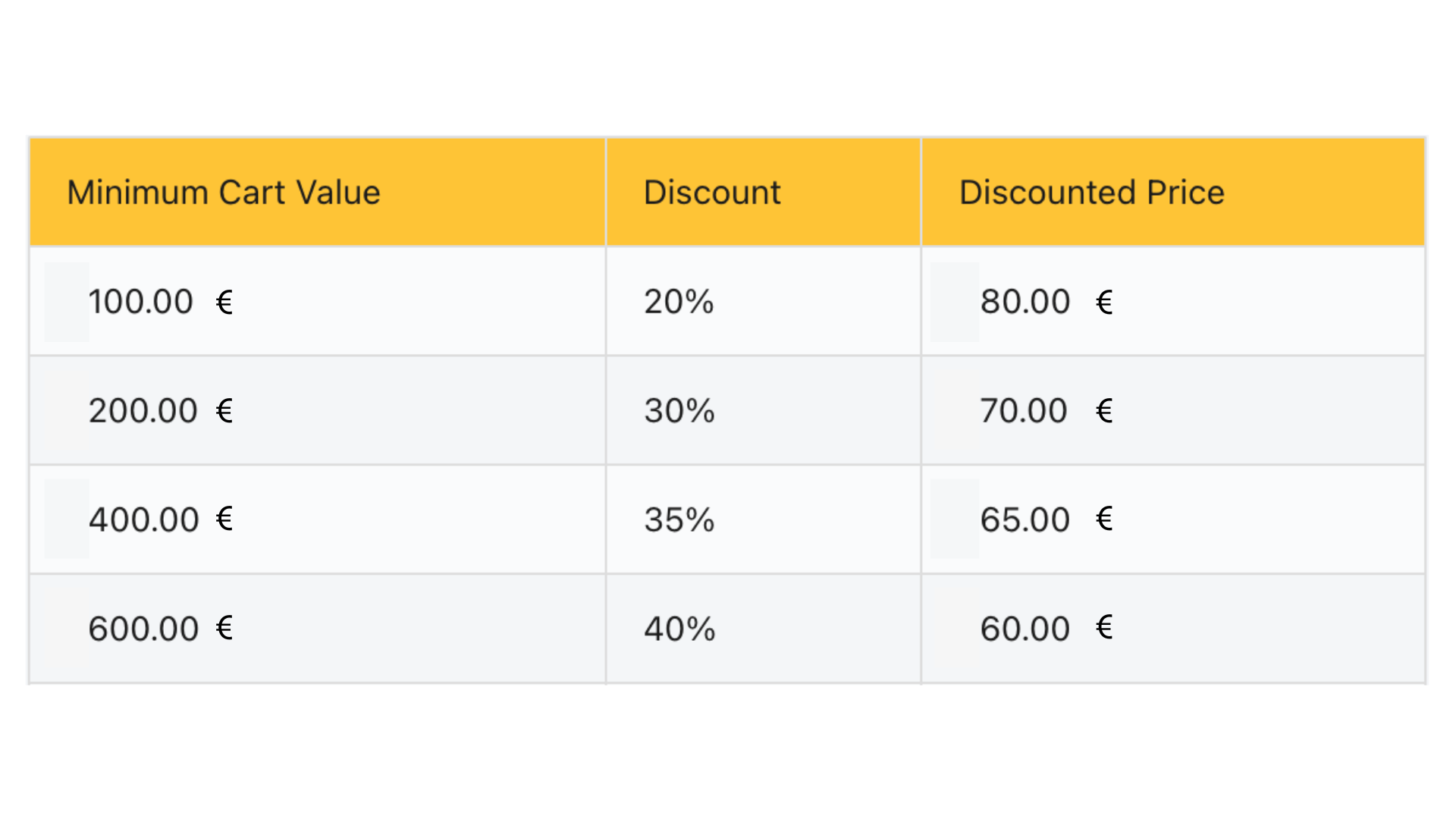1456x819 pixels.
Task: Select the 60.00 discounted price value
Action: point(1025,629)
